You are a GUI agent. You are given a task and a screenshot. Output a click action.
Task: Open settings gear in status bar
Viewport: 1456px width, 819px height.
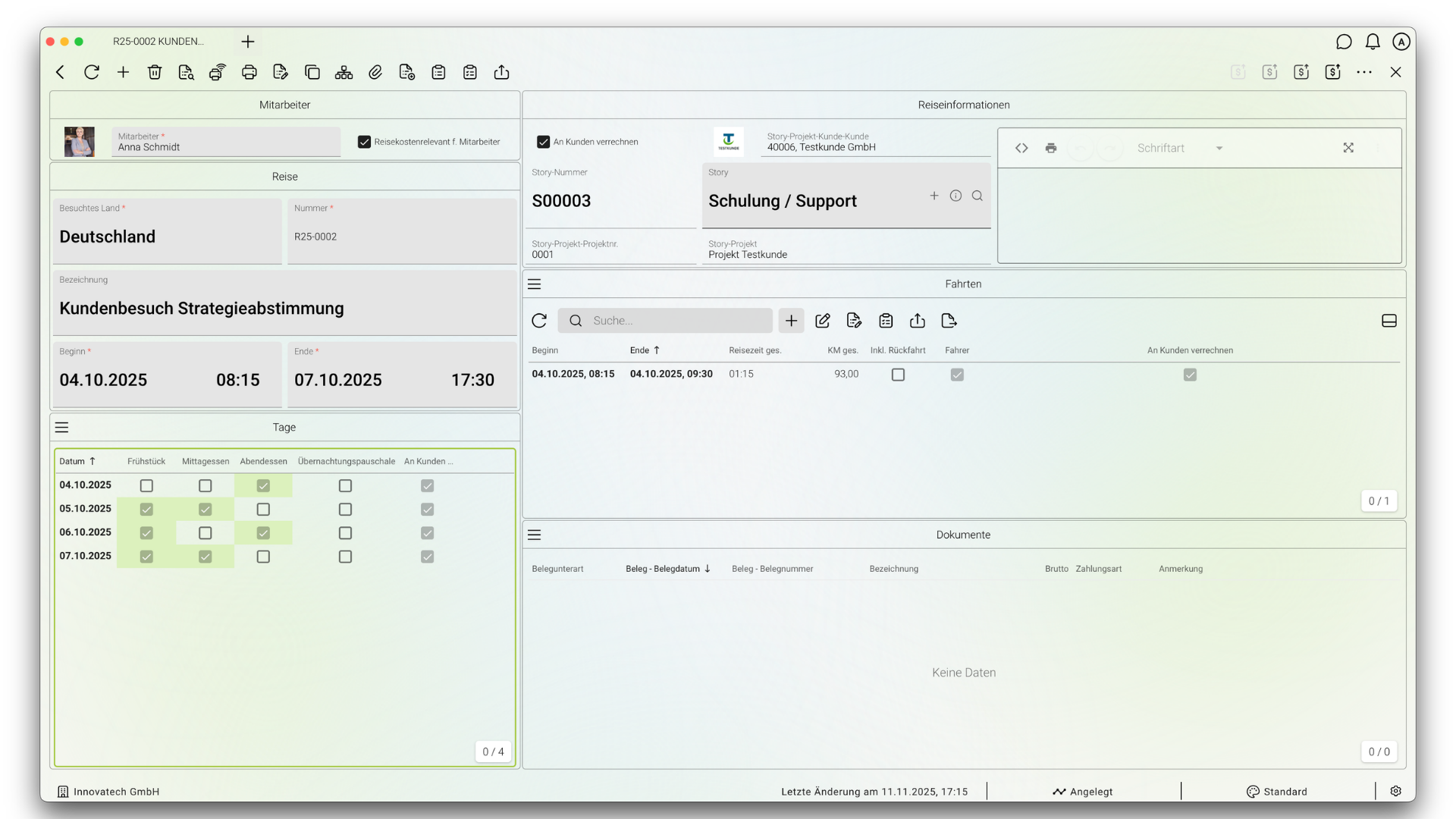[x=1396, y=791]
